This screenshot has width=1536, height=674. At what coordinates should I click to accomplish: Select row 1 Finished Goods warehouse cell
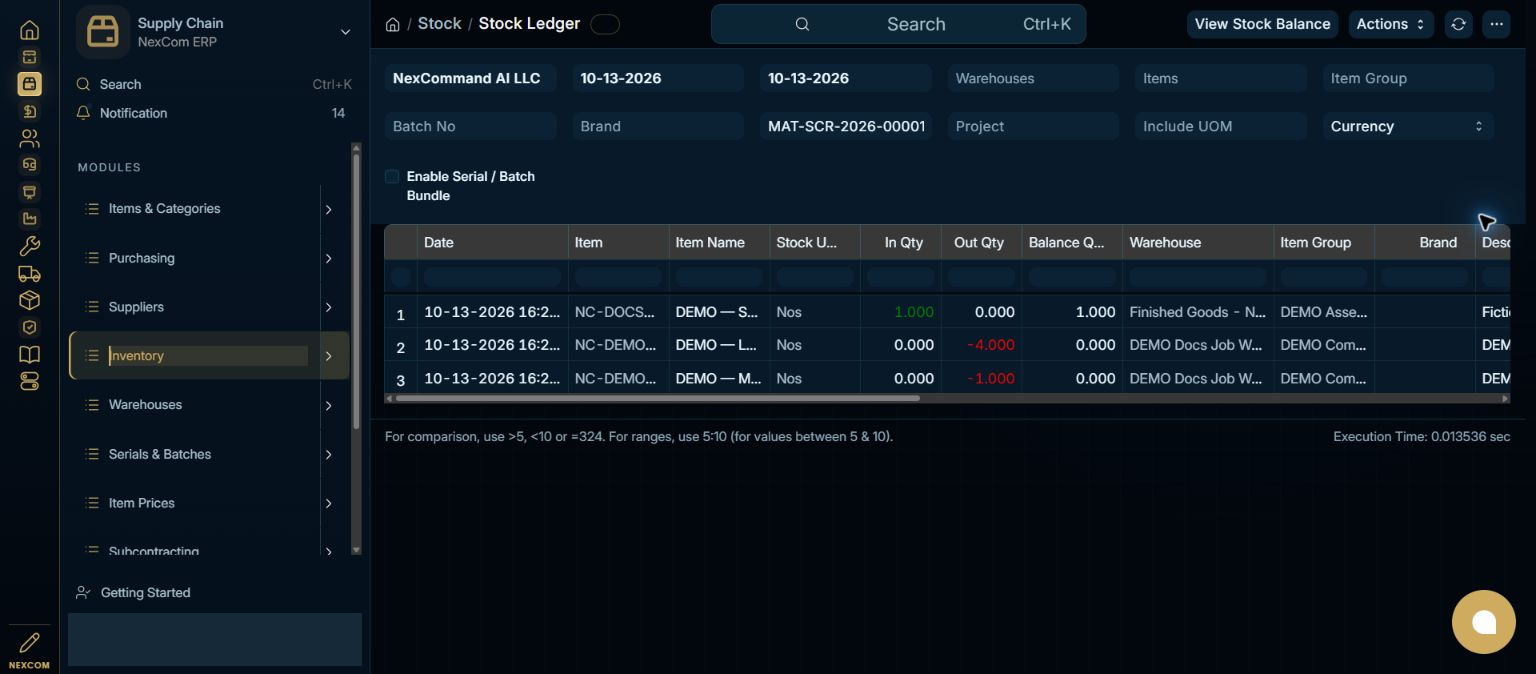1197,312
